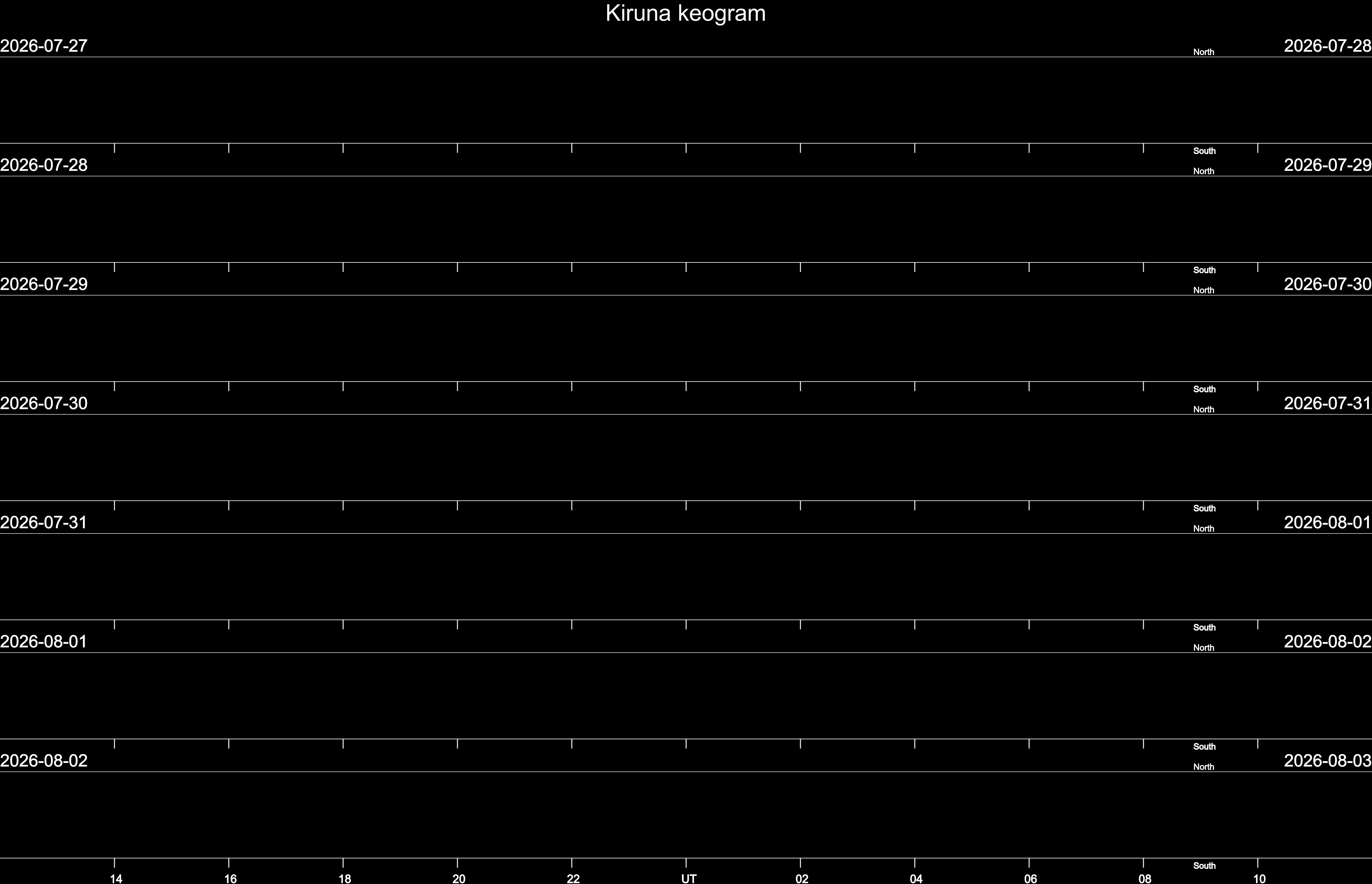This screenshot has width=1372, height=884.
Task: Click the "06" hour label on the time axis
Action: [1031, 879]
